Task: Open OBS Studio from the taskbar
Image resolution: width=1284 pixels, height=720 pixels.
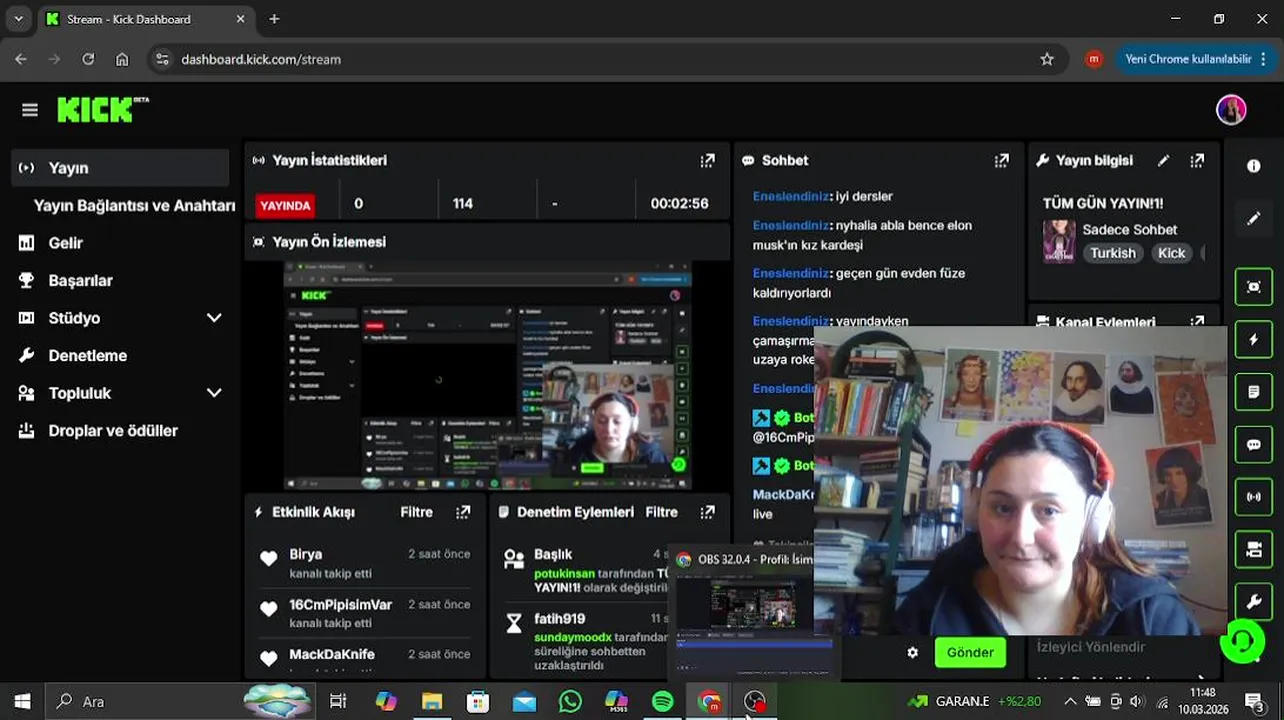Action: point(755,701)
